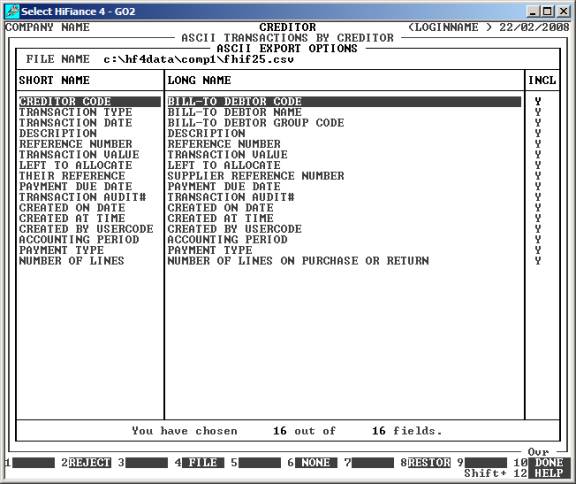Select SUPPLIER REFERENCE NUMBER long name
This screenshot has width=576, height=484.
coord(256,176)
